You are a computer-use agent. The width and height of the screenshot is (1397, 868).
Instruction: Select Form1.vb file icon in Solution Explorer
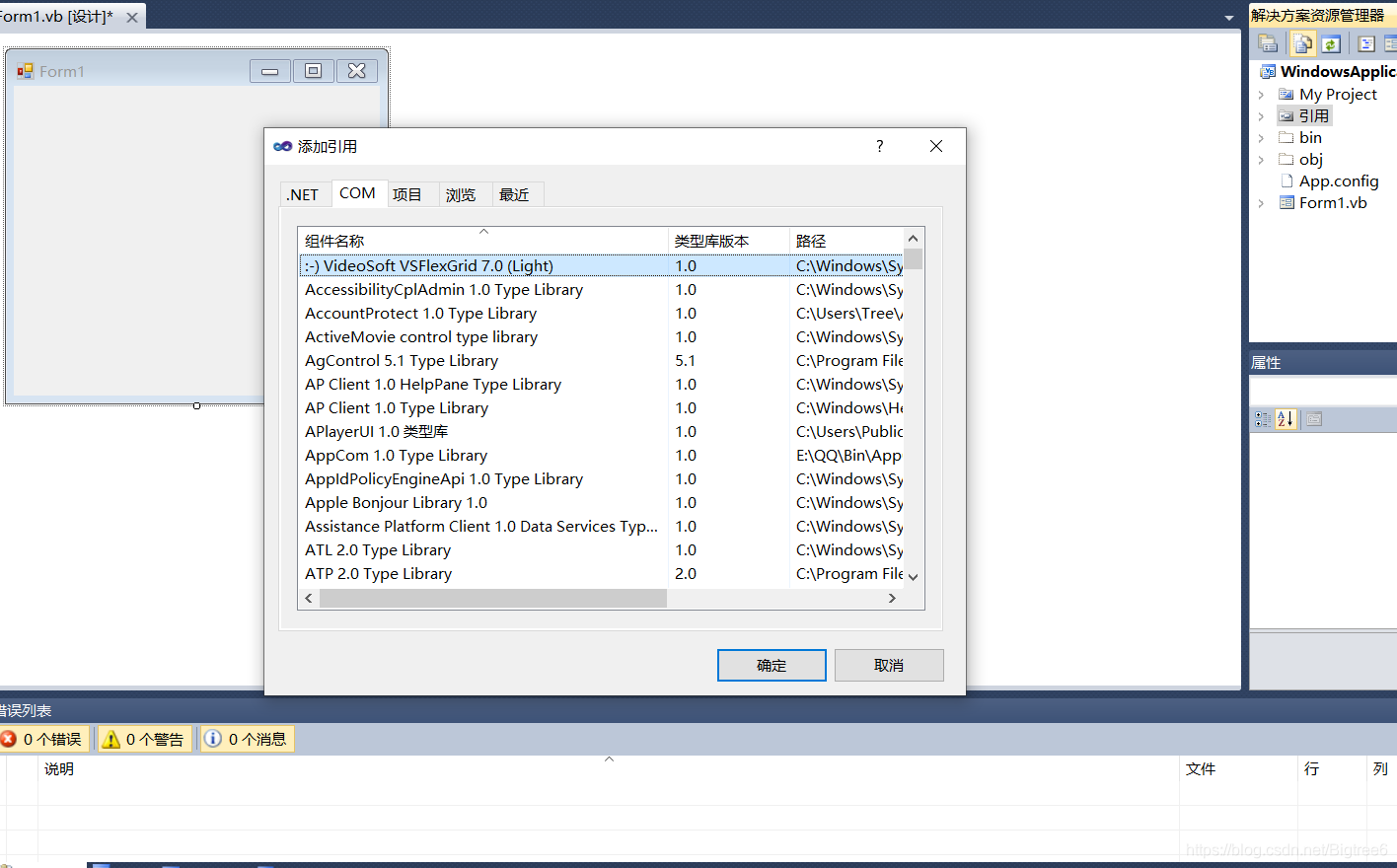1287,203
